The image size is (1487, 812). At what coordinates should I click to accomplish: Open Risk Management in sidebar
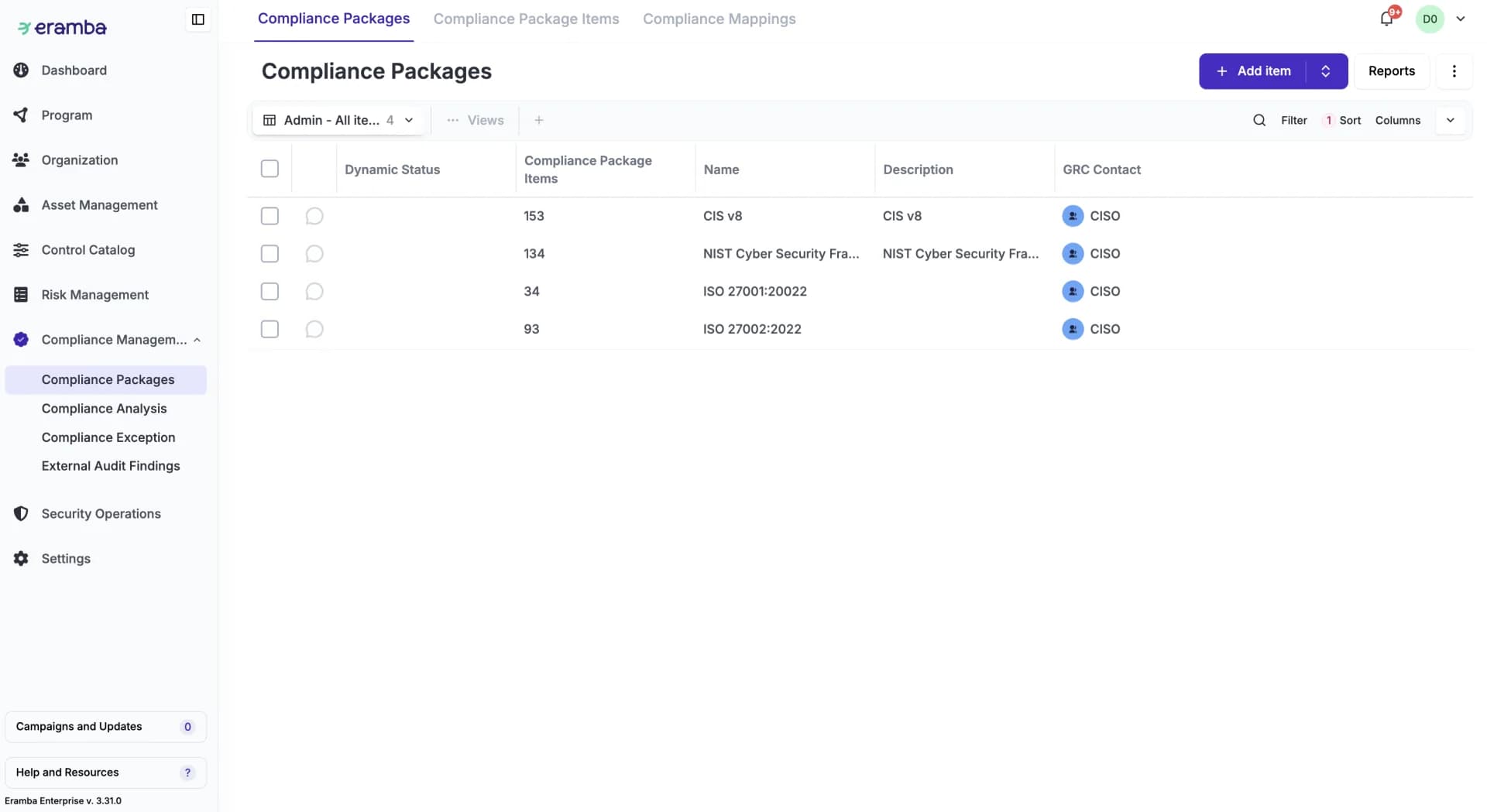coord(94,295)
